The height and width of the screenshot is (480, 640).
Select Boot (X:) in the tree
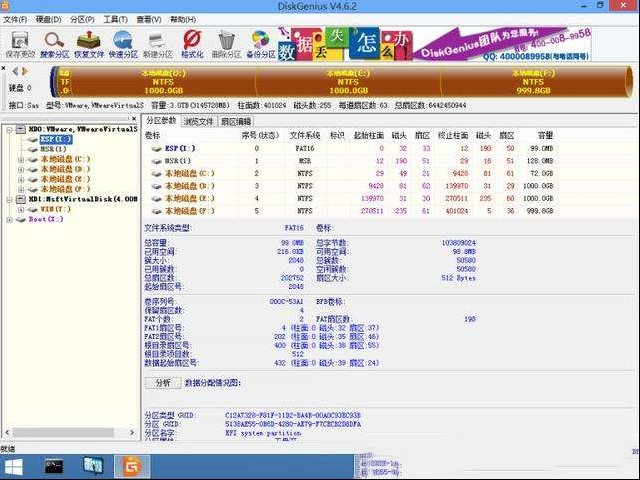pyautogui.click(x=45, y=219)
